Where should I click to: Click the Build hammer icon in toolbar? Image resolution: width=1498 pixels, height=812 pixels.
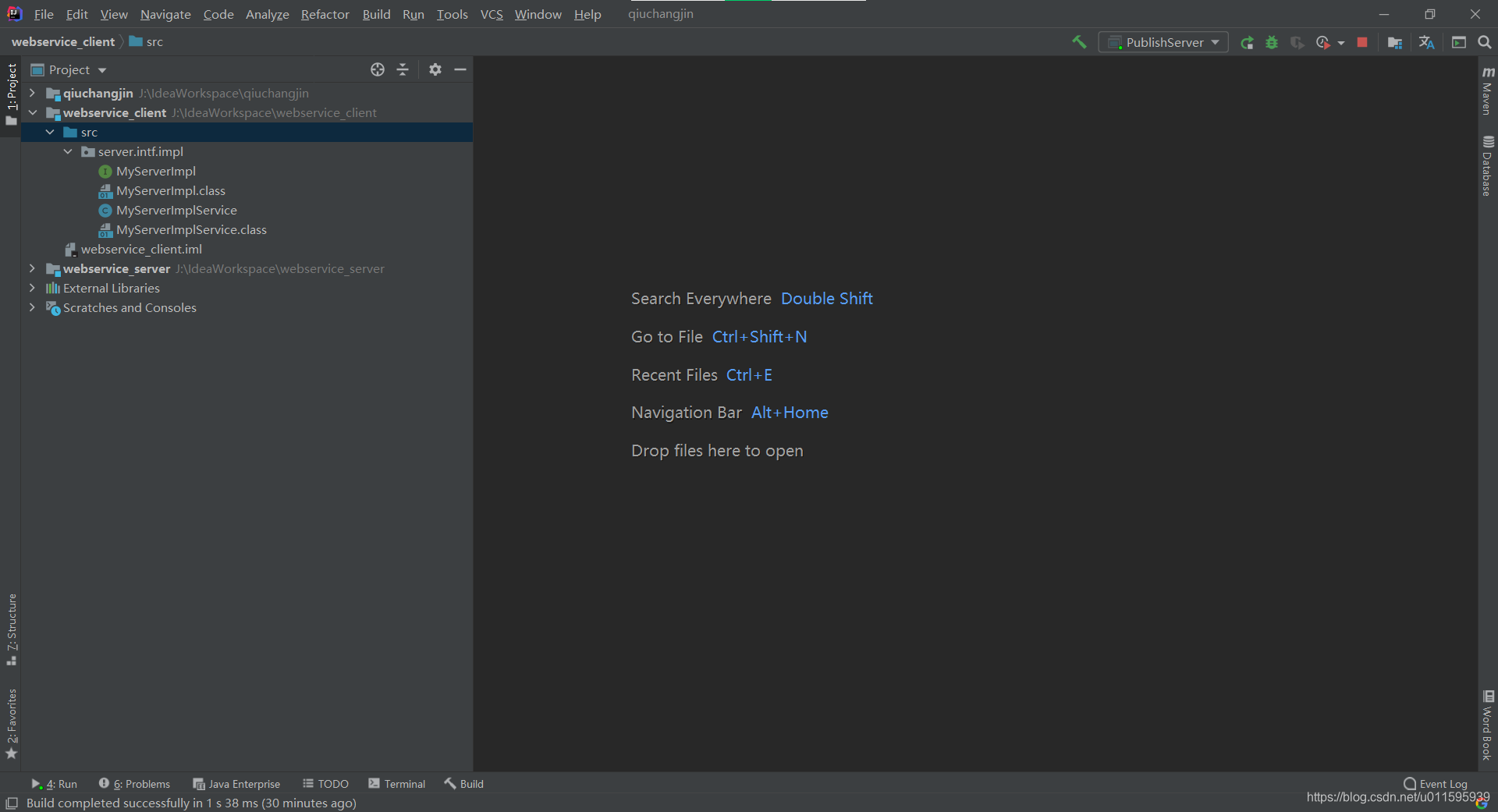click(1079, 42)
